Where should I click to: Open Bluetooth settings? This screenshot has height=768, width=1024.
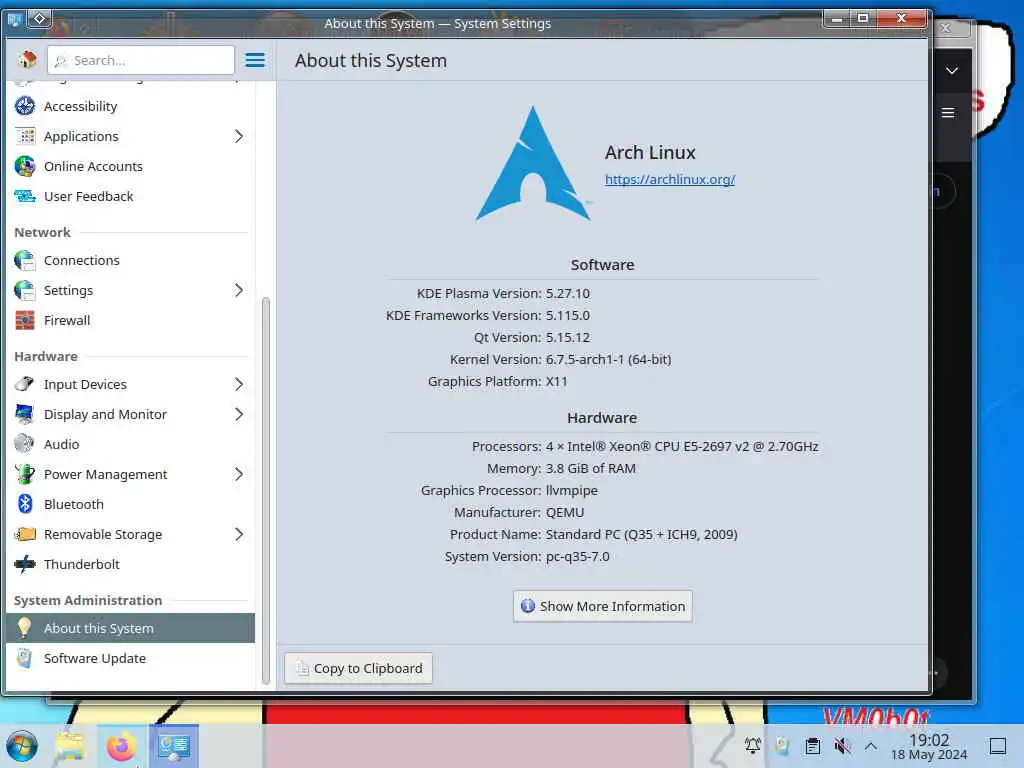(131, 505)
